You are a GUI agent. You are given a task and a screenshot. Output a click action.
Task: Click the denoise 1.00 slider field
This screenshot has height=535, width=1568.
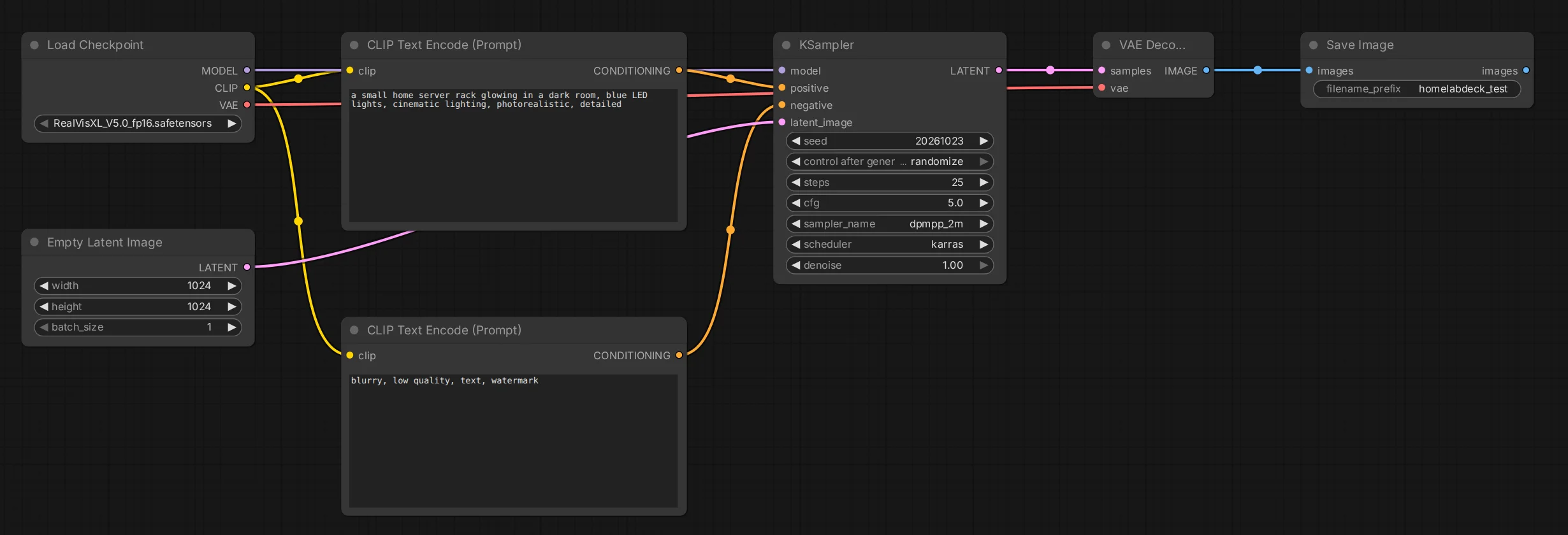pyautogui.click(x=890, y=265)
